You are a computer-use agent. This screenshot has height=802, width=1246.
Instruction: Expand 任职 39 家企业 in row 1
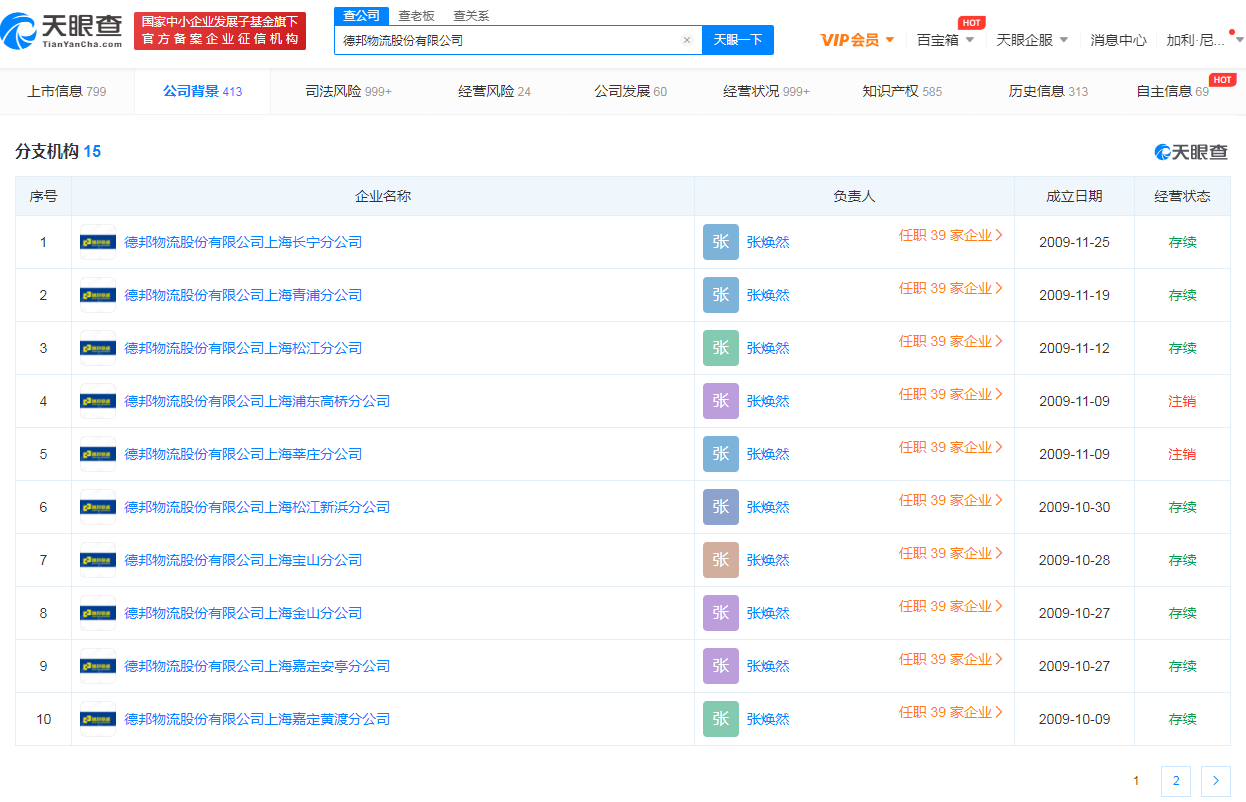click(950, 235)
